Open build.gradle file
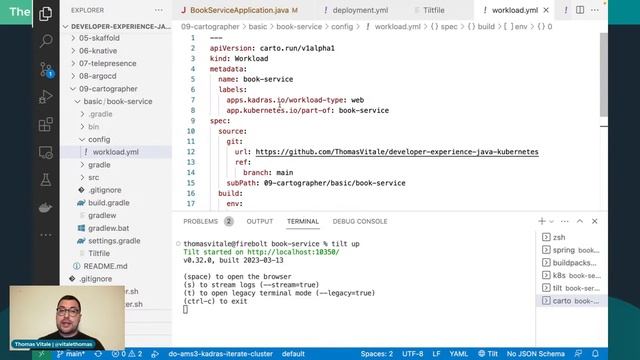The width and height of the screenshot is (640, 360). [117, 202]
